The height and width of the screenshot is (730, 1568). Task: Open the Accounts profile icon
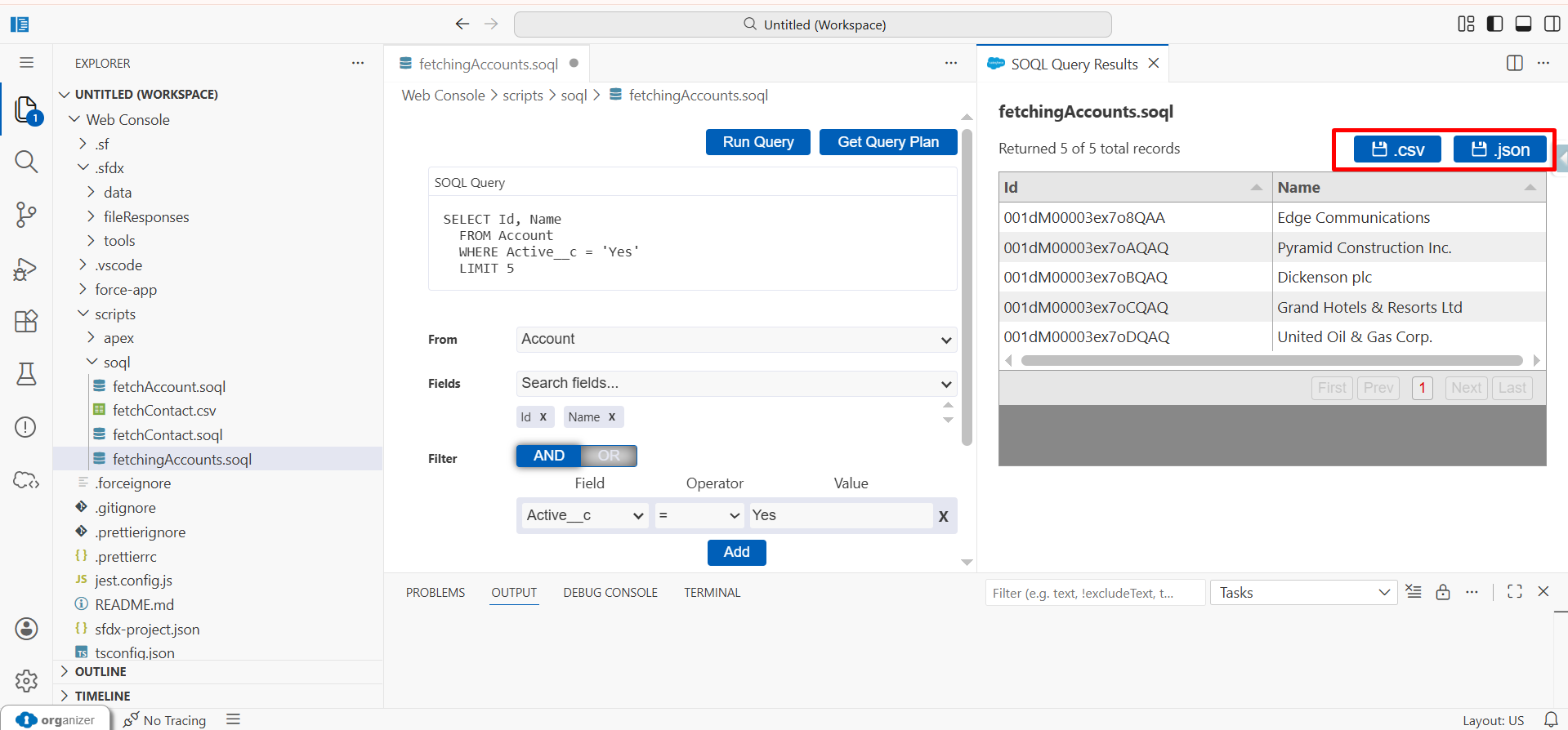point(26,628)
